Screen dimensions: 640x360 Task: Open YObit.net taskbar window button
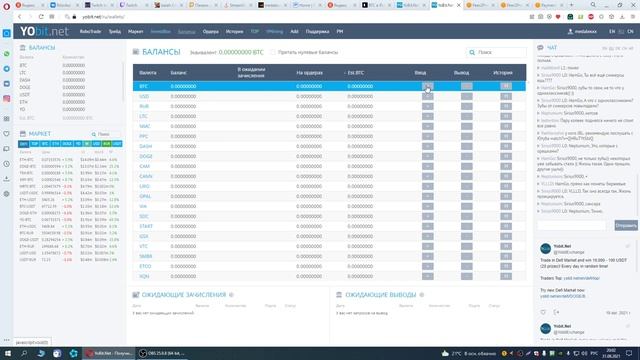pos(109,353)
